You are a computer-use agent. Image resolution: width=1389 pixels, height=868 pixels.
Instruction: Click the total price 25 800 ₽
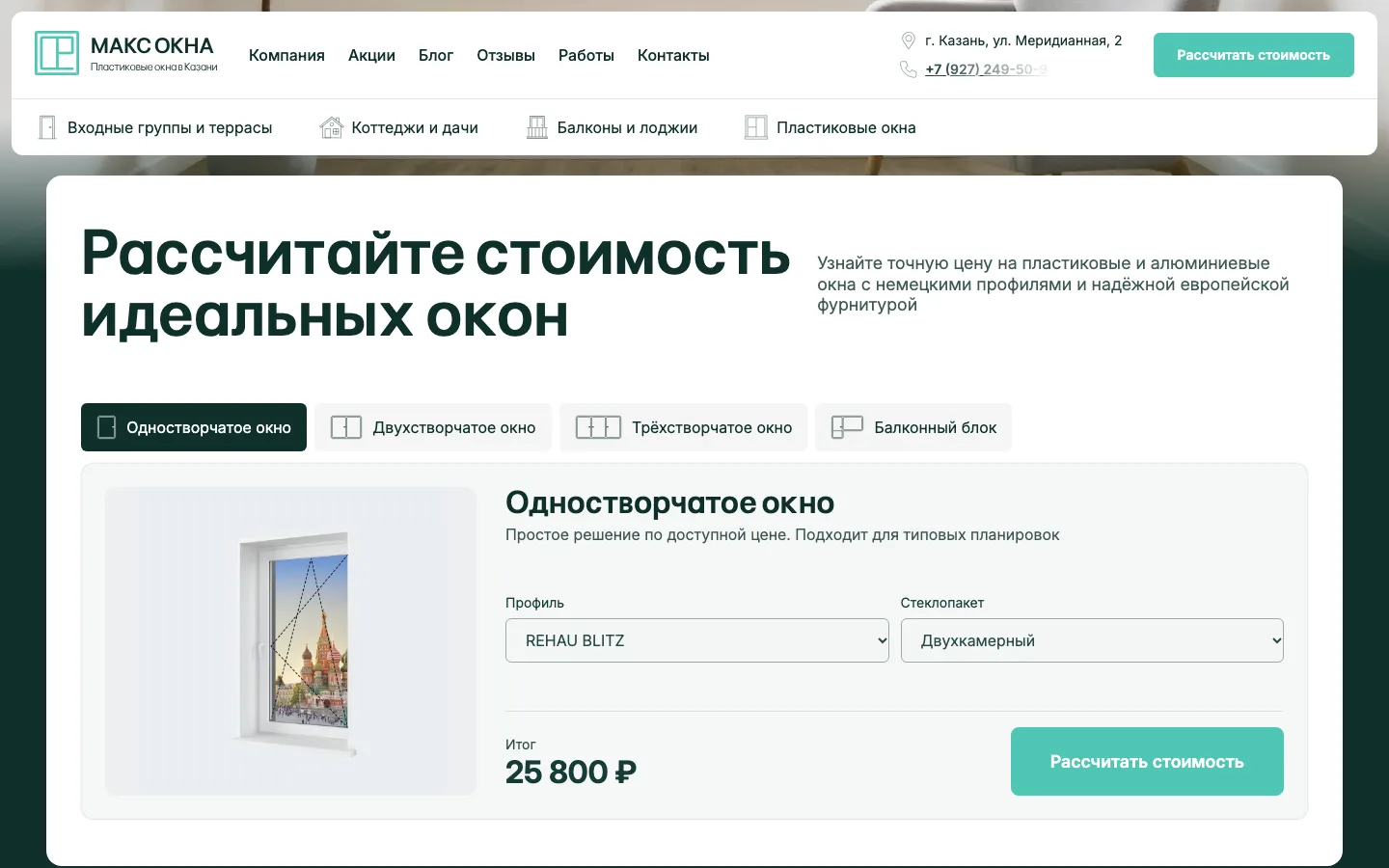pyautogui.click(x=571, y=773)
